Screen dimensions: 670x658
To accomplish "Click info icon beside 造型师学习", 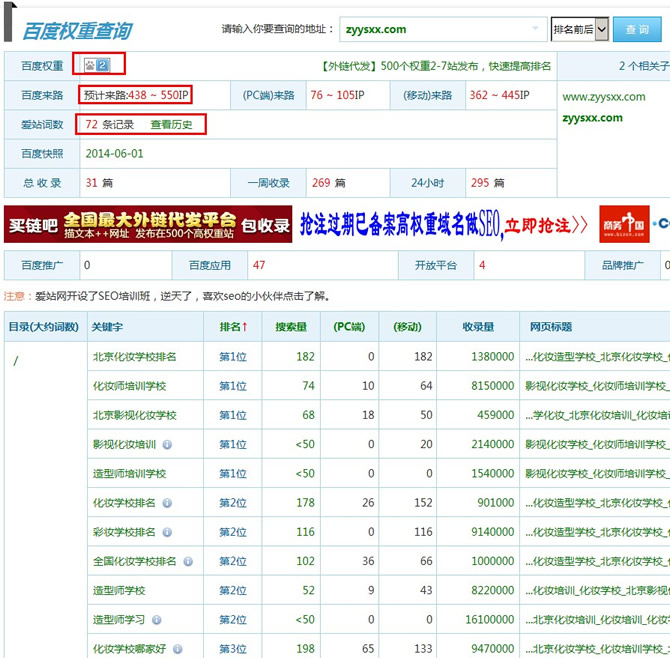I will [157, 620].
